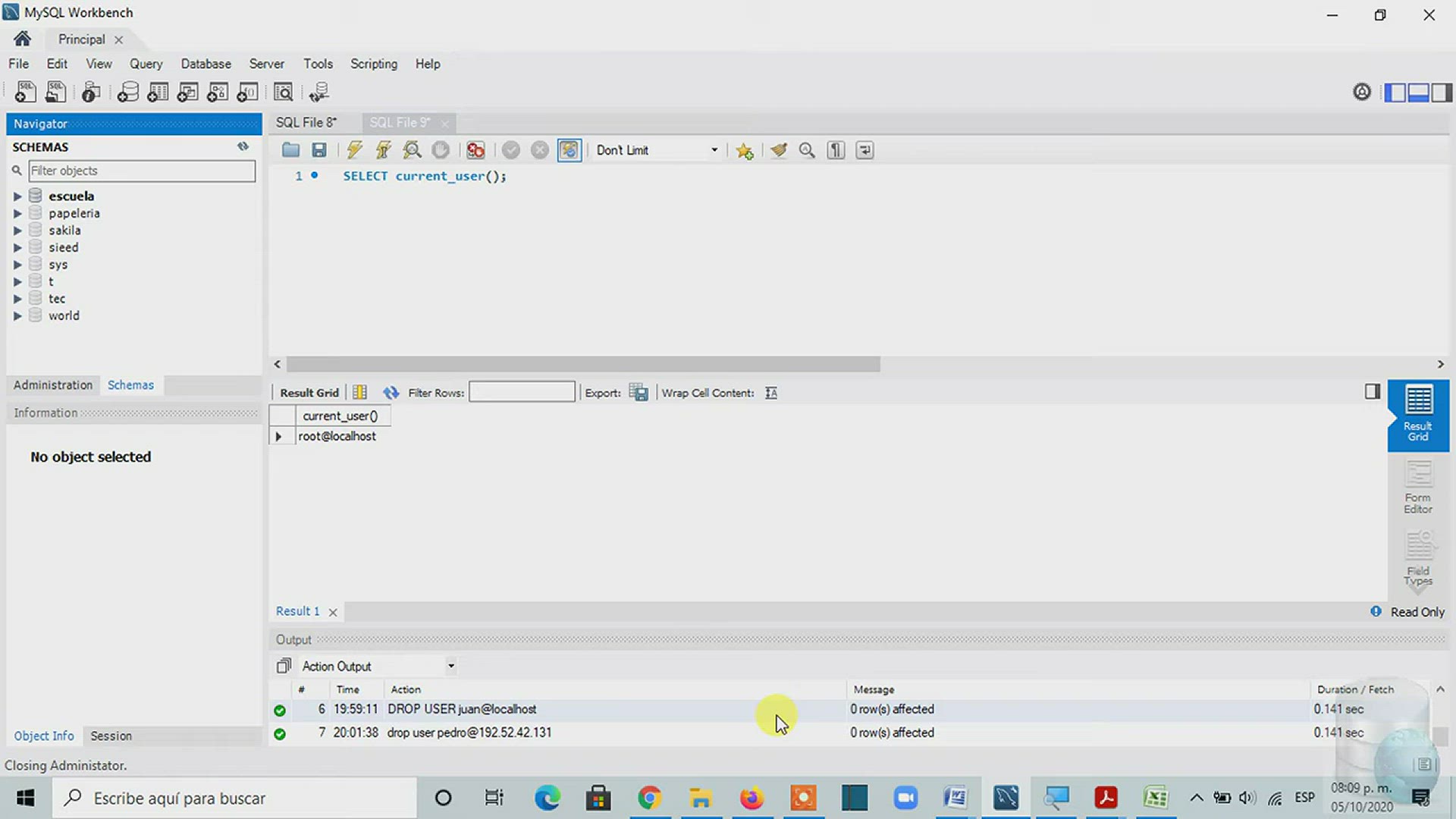Open the Field Types view
Image resolution: width=1456 pixels, height=819 pixels.
pos(1417,559)
